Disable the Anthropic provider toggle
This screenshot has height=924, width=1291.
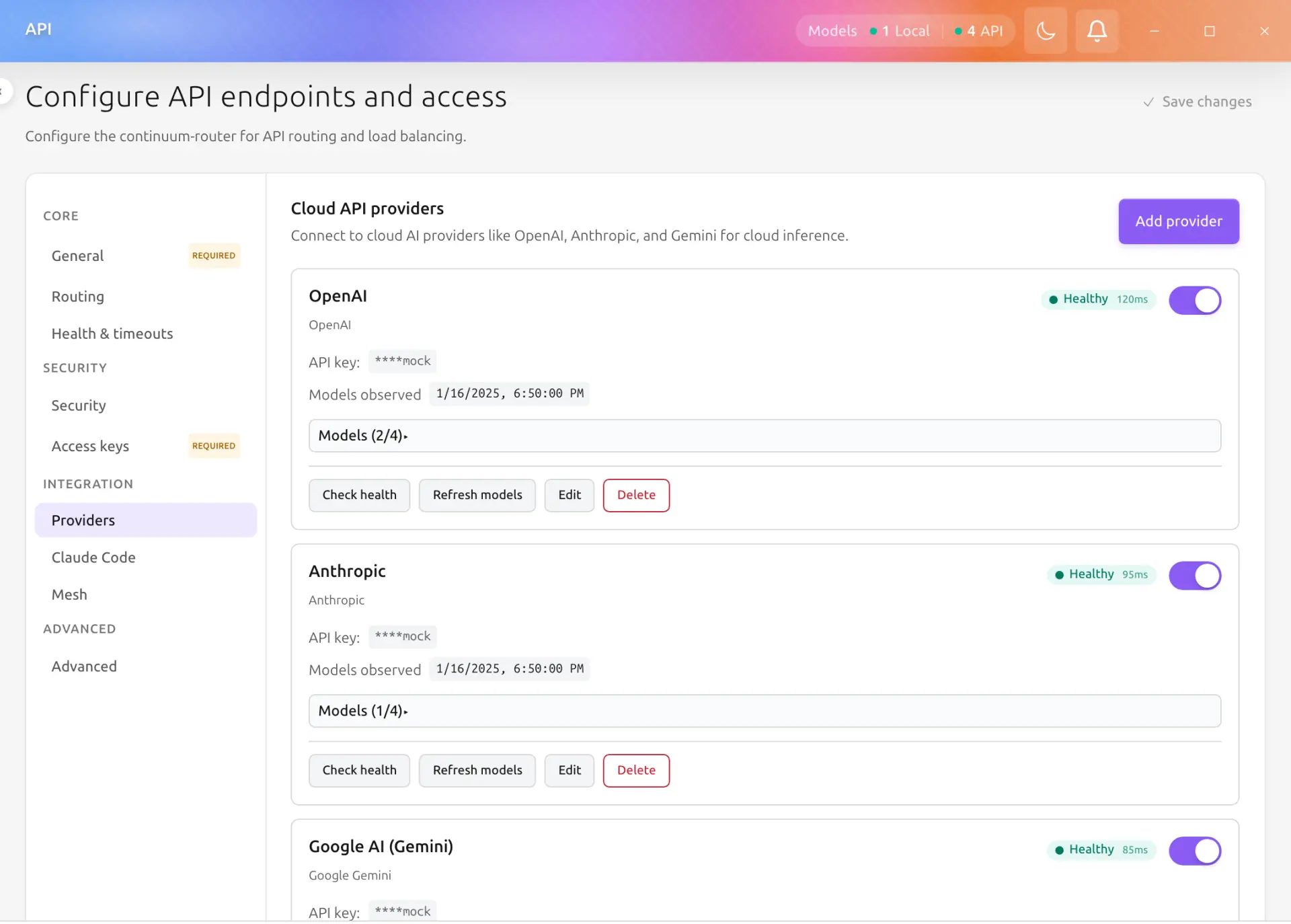(x=1195, y=576)
